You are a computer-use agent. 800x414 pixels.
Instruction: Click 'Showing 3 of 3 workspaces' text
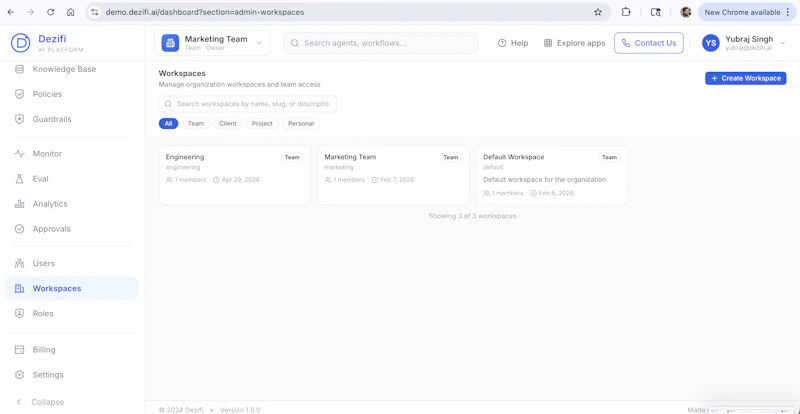[472, 216]
